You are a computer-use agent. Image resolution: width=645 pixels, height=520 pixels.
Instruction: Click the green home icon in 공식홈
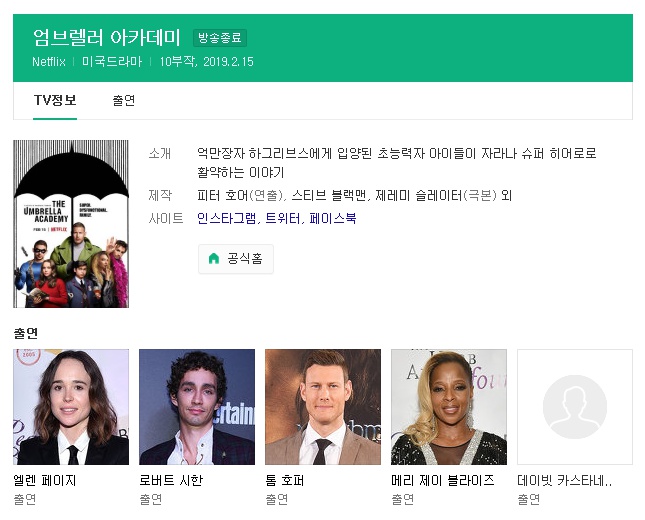[x=214, y=259]
